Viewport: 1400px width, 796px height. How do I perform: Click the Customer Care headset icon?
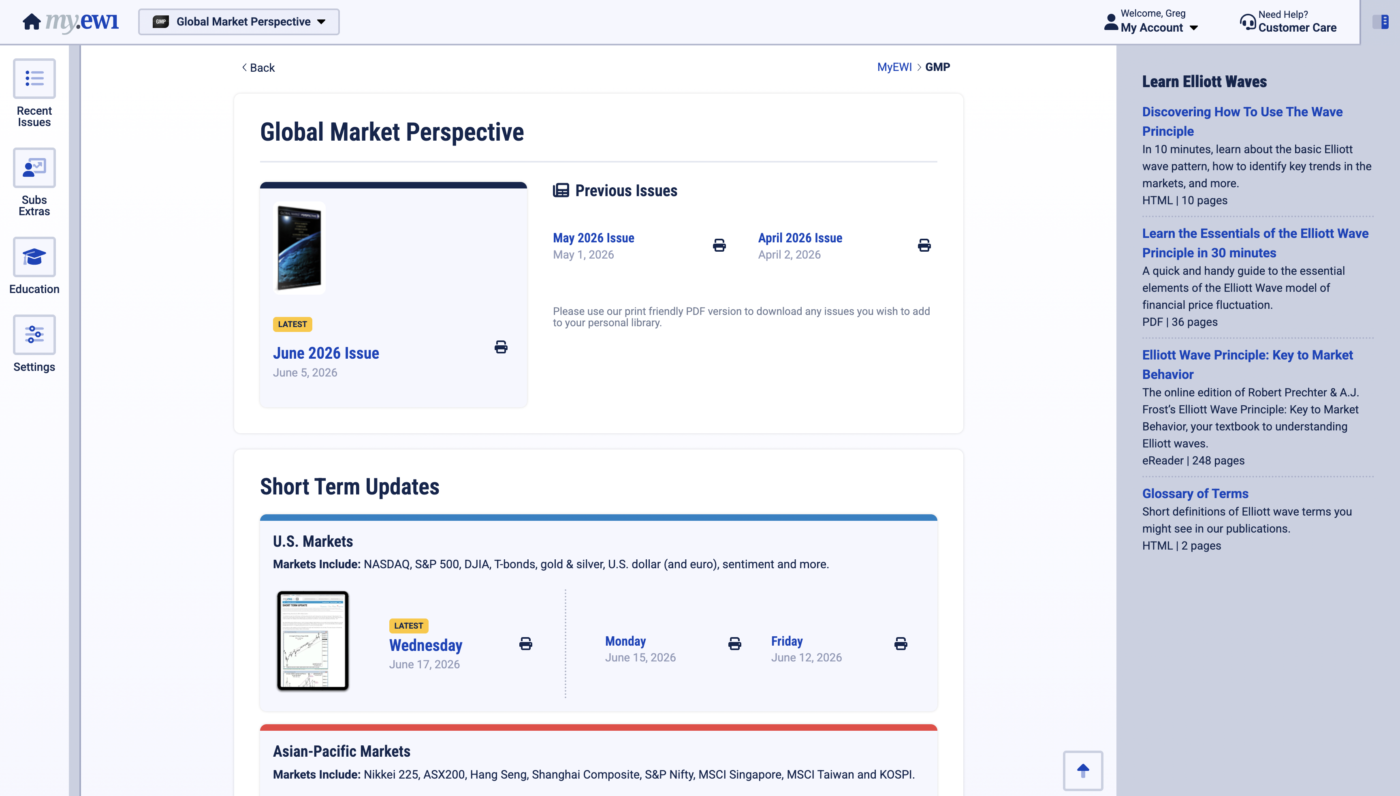[x=1248, y=22]
